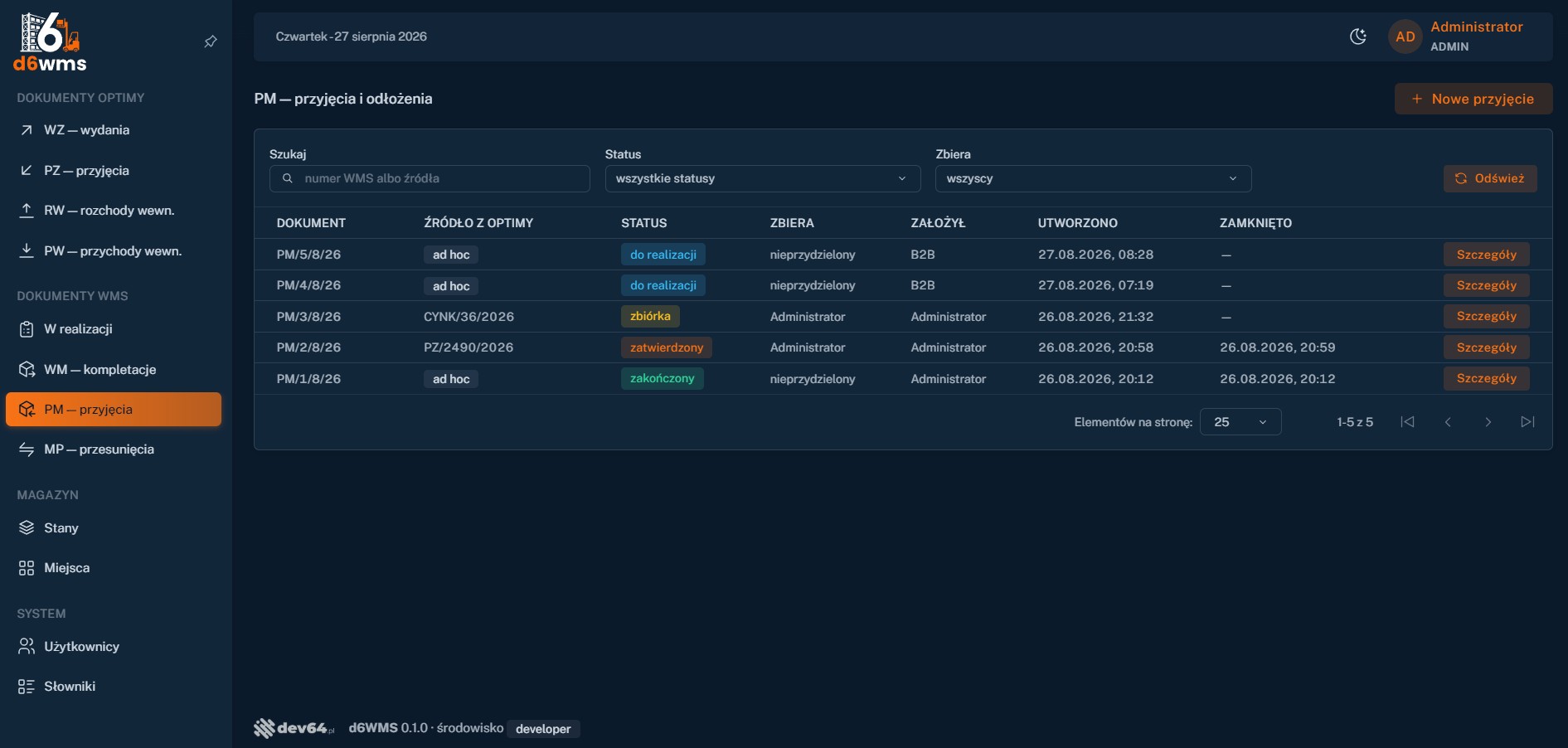The image size is (1568, 748).
Task: Click the zbiórka status badge
Action: click(650, 316)
